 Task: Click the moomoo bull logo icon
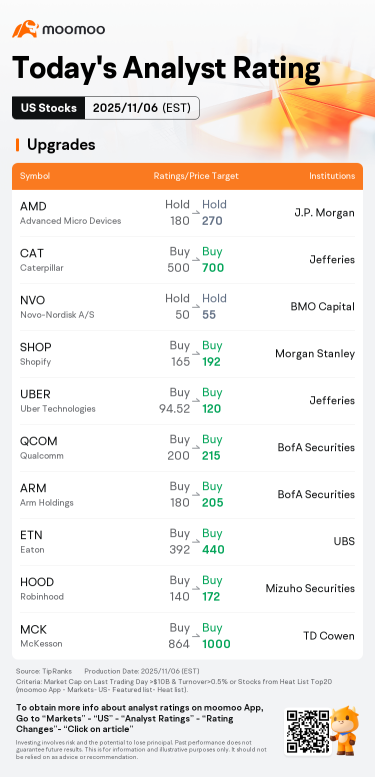[x=25, y=29]
